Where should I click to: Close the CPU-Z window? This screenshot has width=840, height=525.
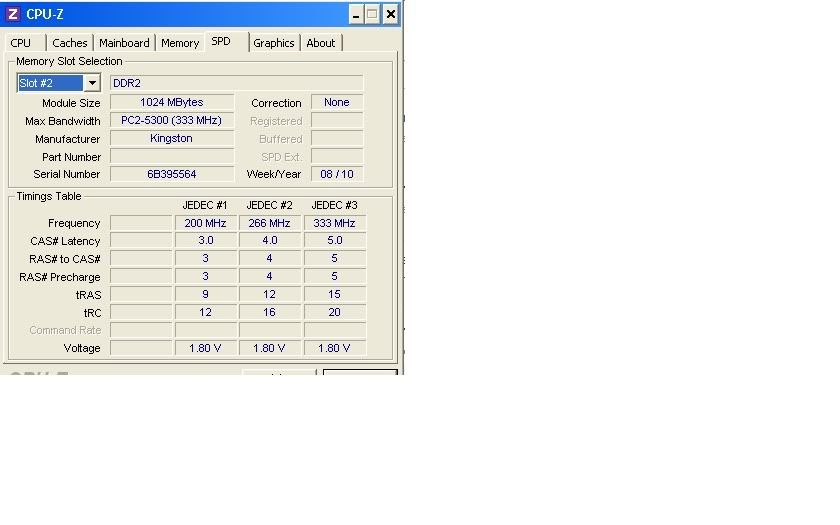390,14
